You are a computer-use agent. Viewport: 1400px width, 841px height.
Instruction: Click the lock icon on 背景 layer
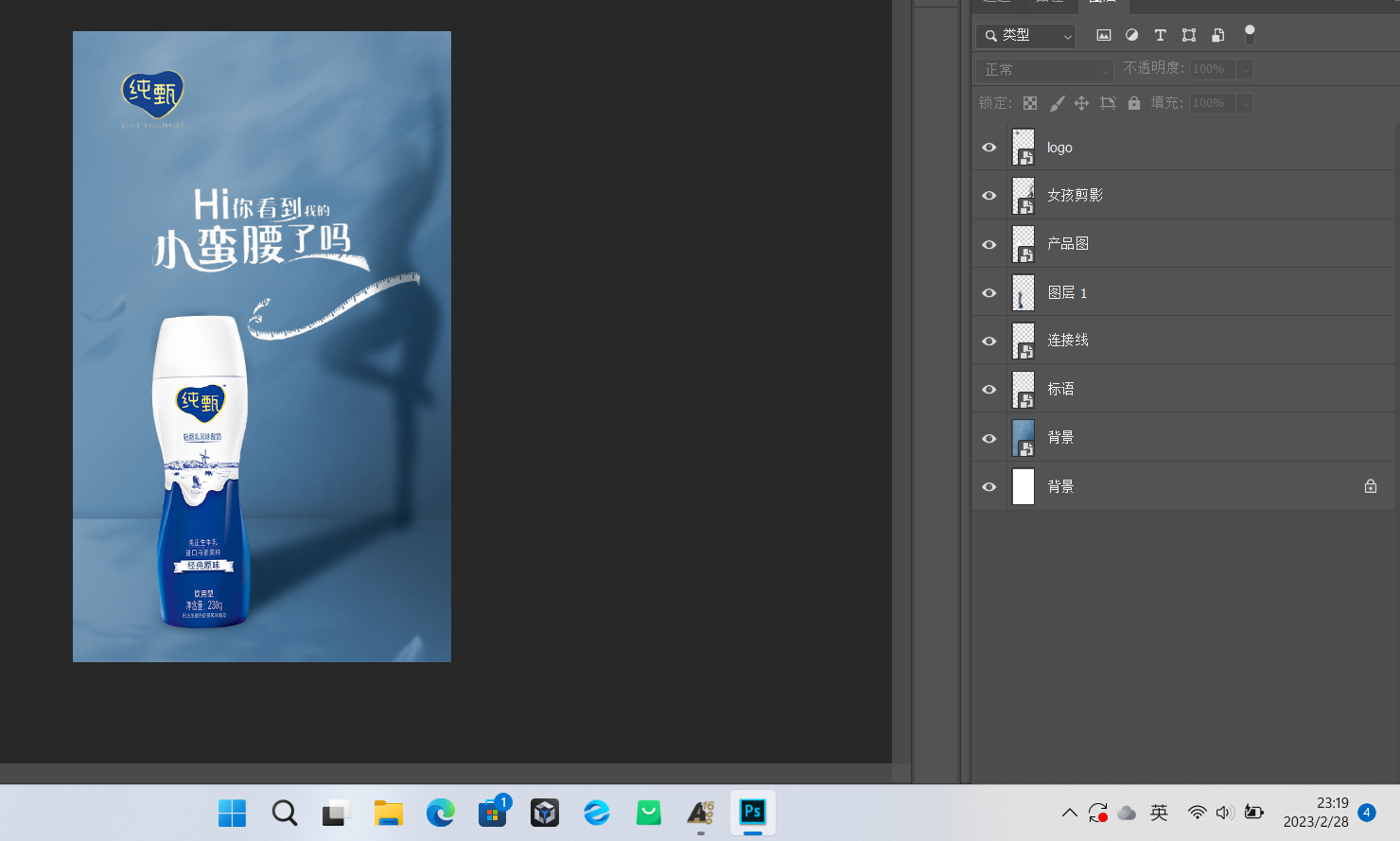1371,486
